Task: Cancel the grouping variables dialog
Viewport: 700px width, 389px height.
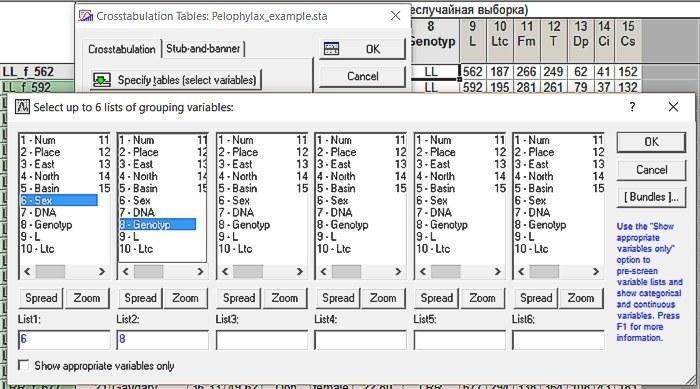Action: click(x=651, y=170)
